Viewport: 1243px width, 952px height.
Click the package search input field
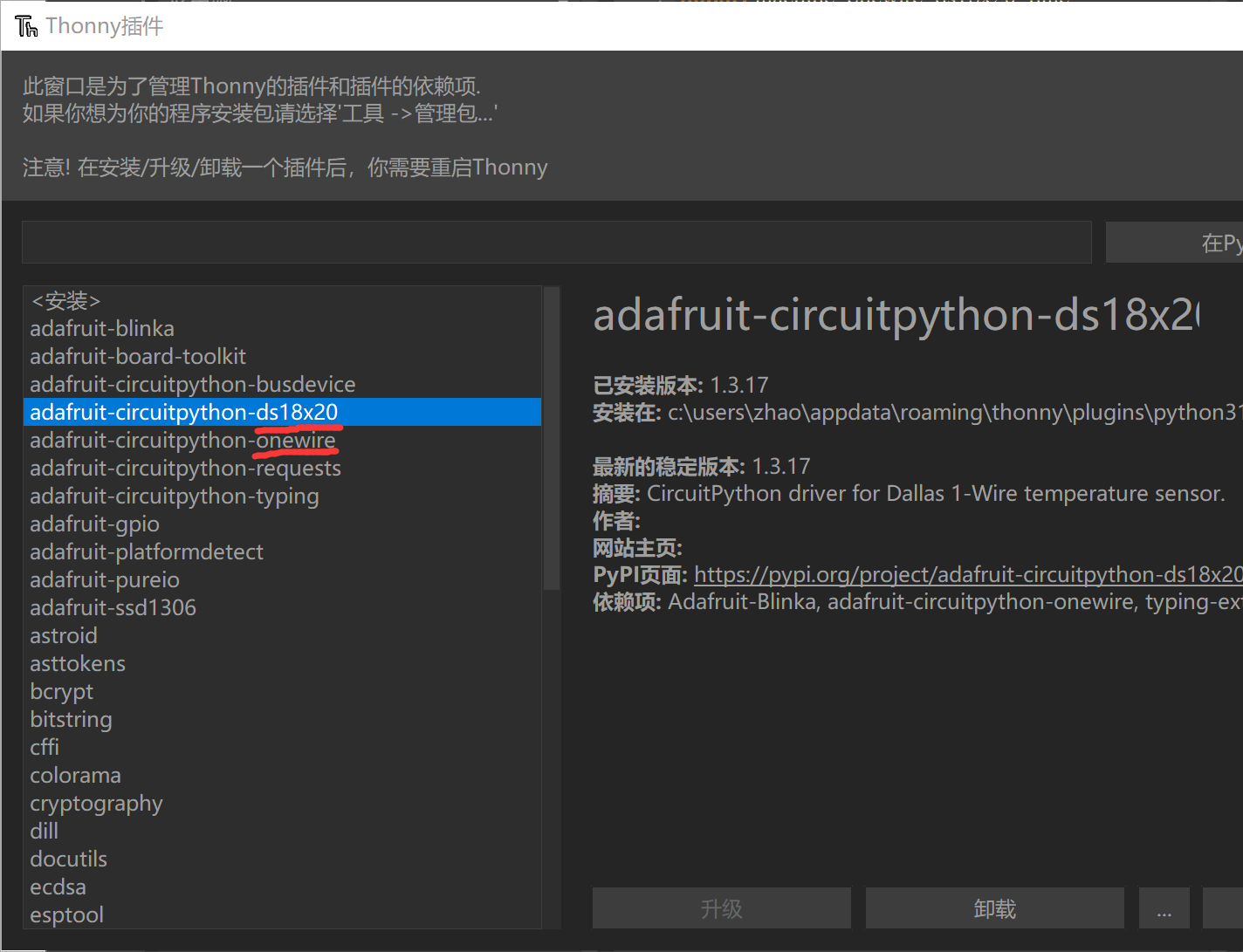coord(557,242)
